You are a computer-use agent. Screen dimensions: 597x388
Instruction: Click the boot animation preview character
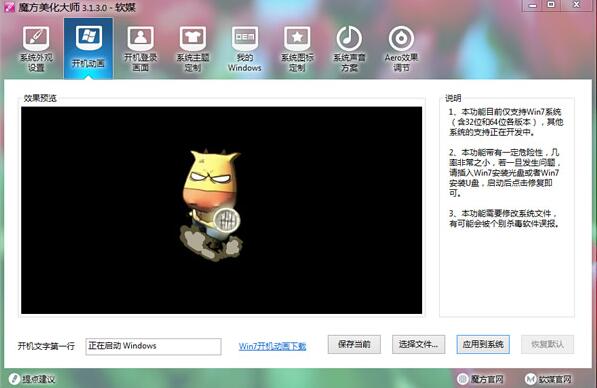[211, 204]
